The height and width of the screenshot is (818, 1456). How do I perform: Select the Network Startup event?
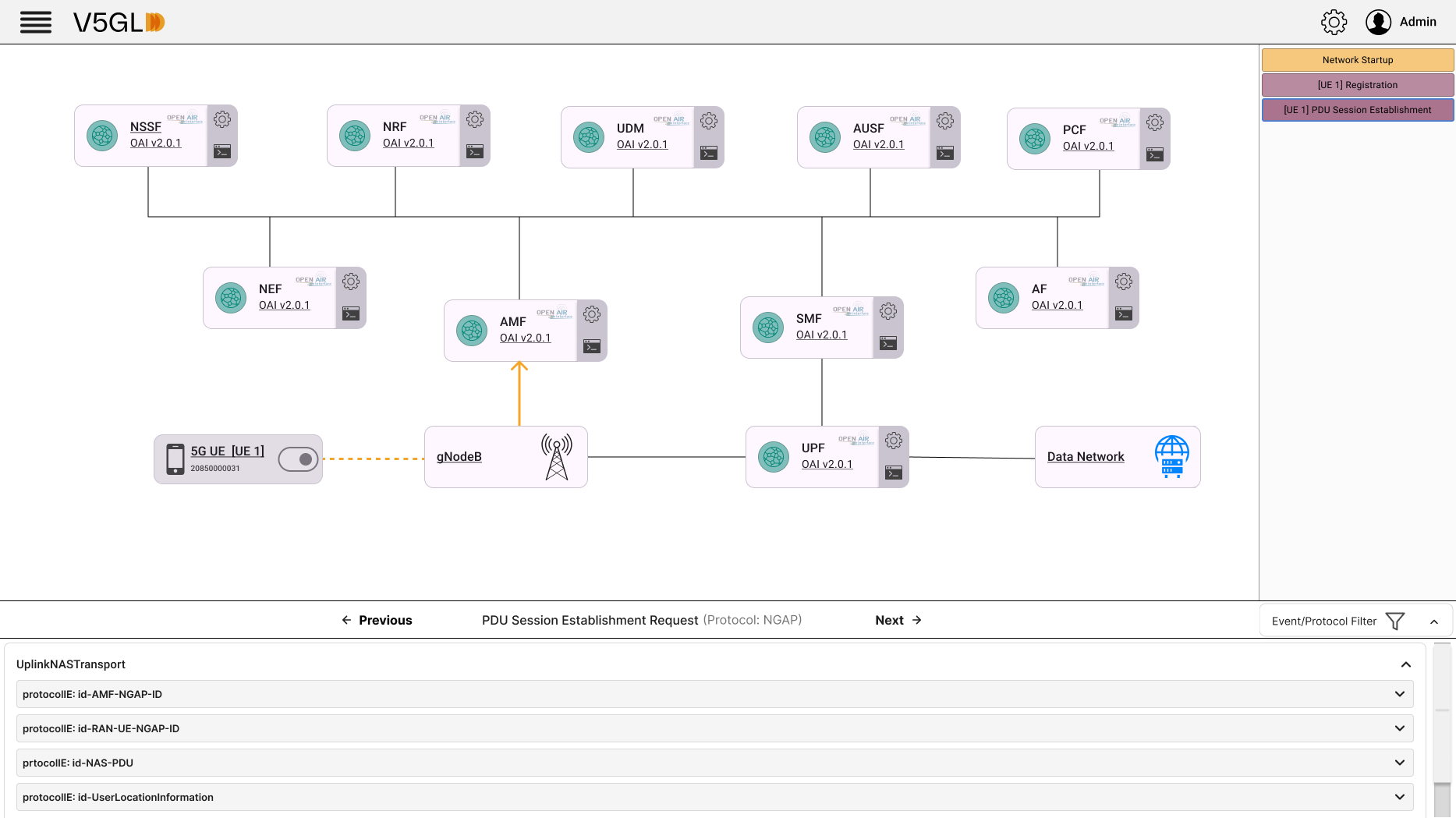click(1357, 60)
